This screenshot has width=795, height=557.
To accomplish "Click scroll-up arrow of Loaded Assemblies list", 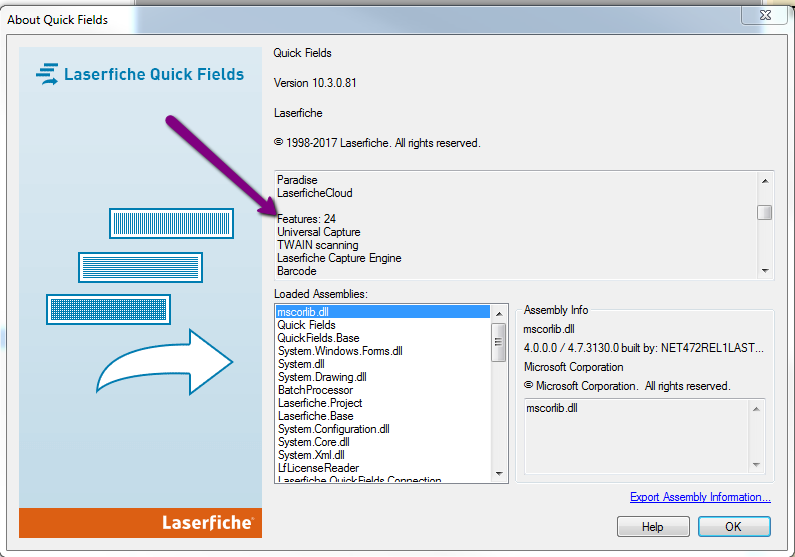I will [499, 314].
